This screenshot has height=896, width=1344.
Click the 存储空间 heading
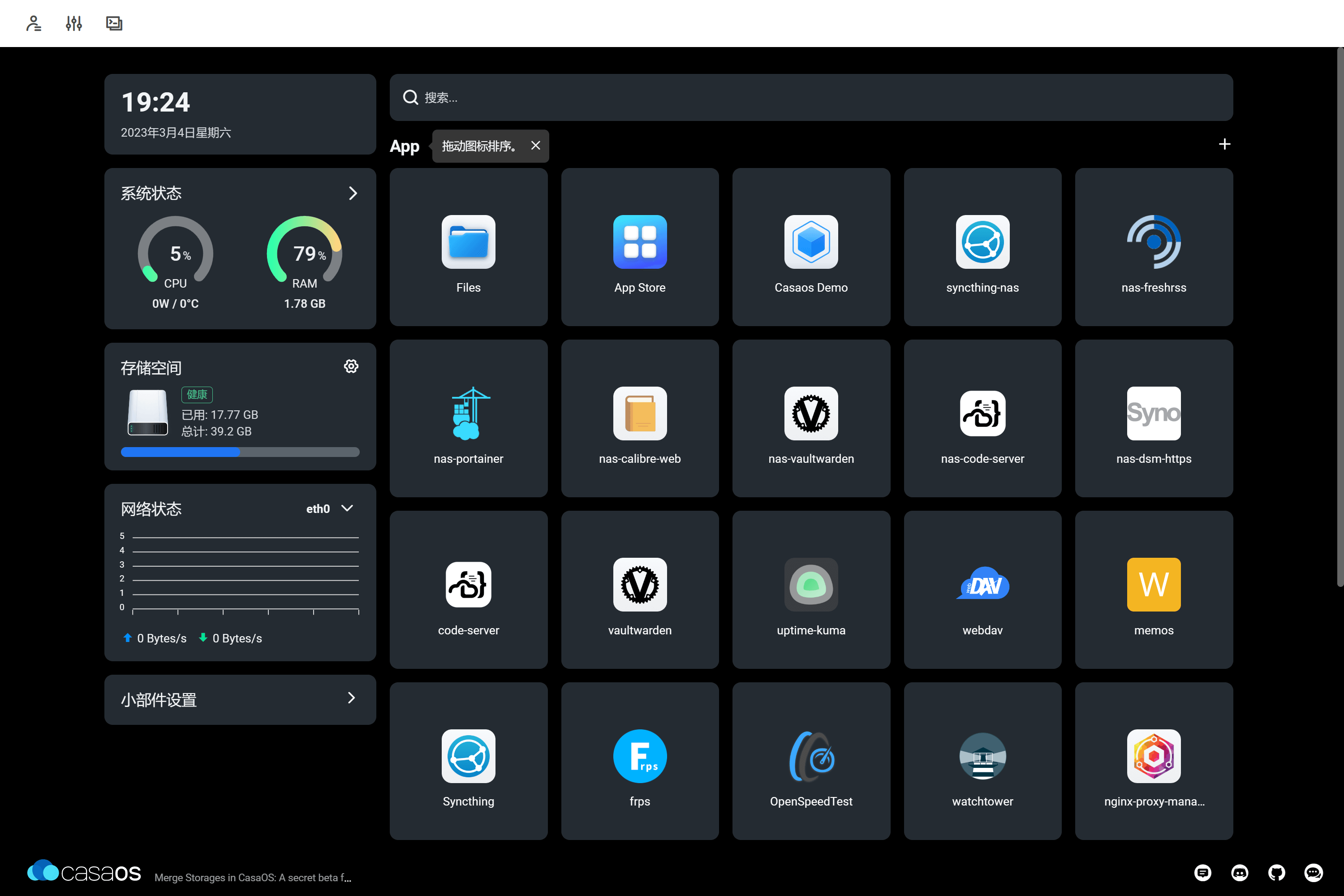(151, 367)
